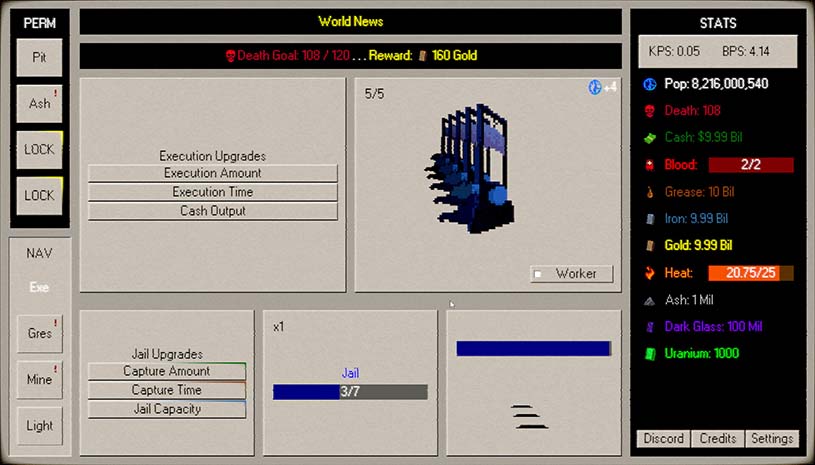Upgrade Jail Capacity

167,409
